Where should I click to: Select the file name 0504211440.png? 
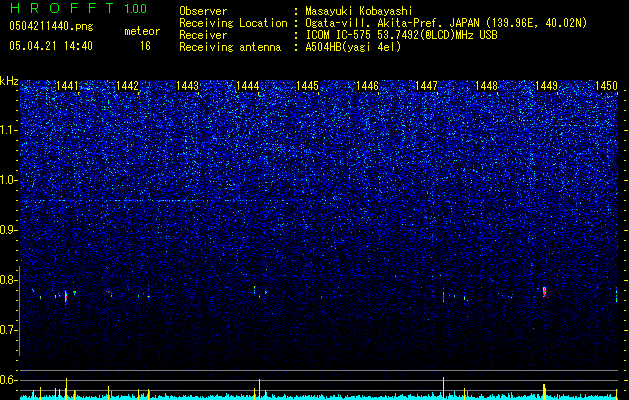(51, 26)
